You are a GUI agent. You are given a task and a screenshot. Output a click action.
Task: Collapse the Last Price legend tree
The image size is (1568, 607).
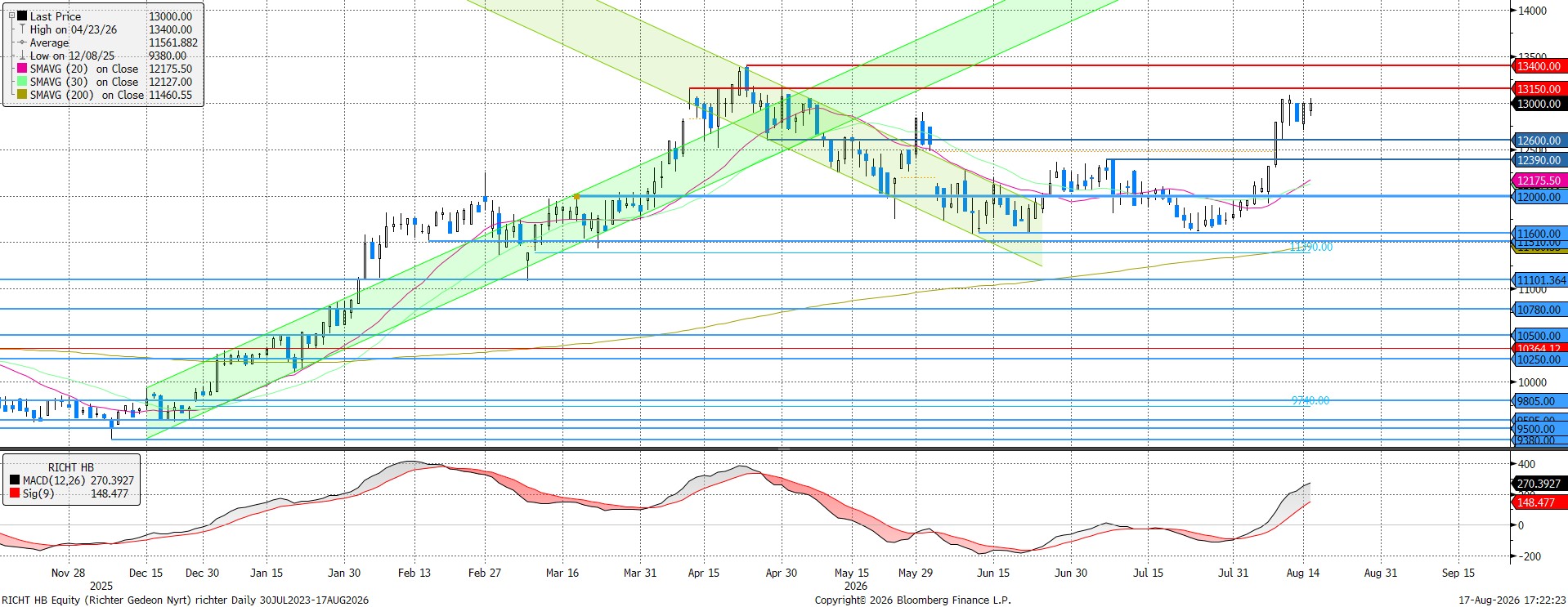[11, 16]
